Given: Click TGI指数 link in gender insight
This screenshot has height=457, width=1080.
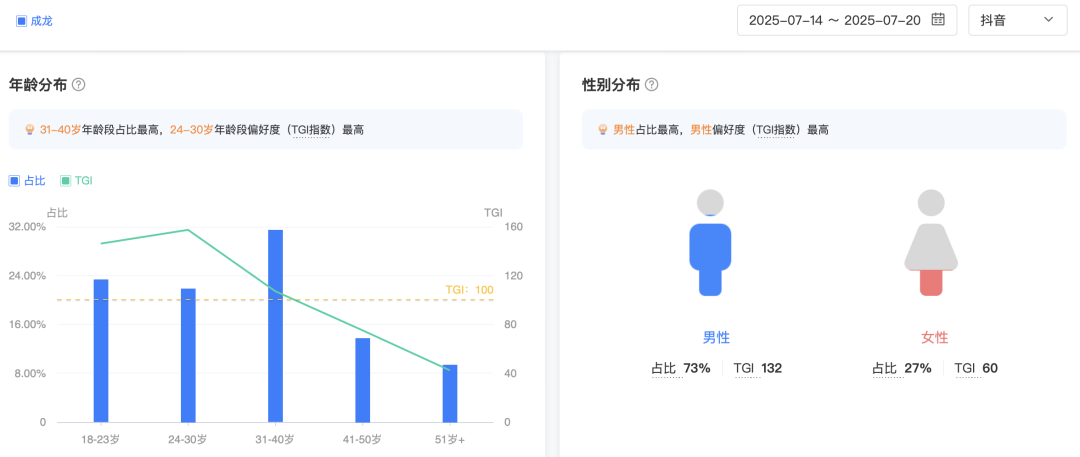Looking at the screenshot, I should click(776, 129).
